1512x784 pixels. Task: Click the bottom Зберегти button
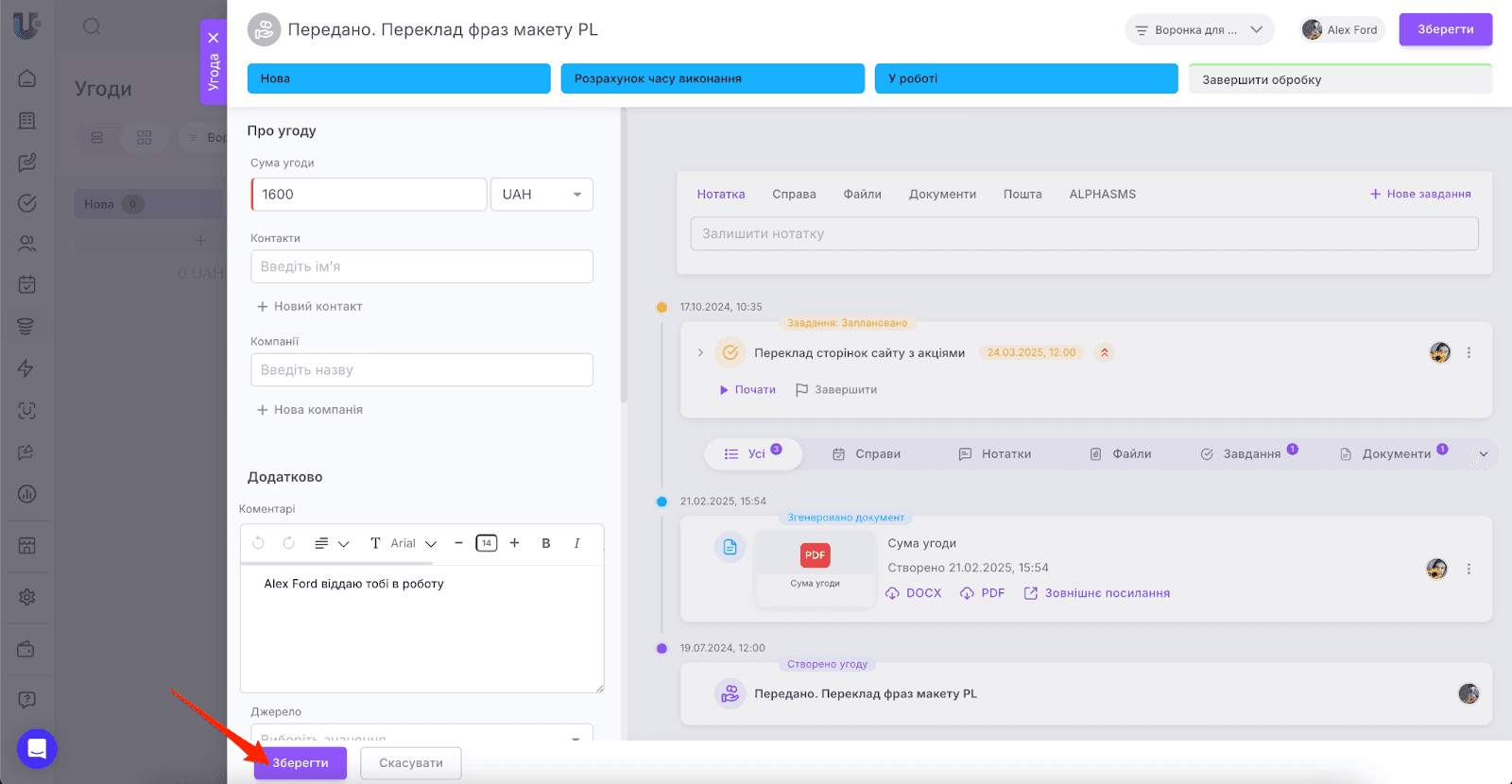(301, 763)
